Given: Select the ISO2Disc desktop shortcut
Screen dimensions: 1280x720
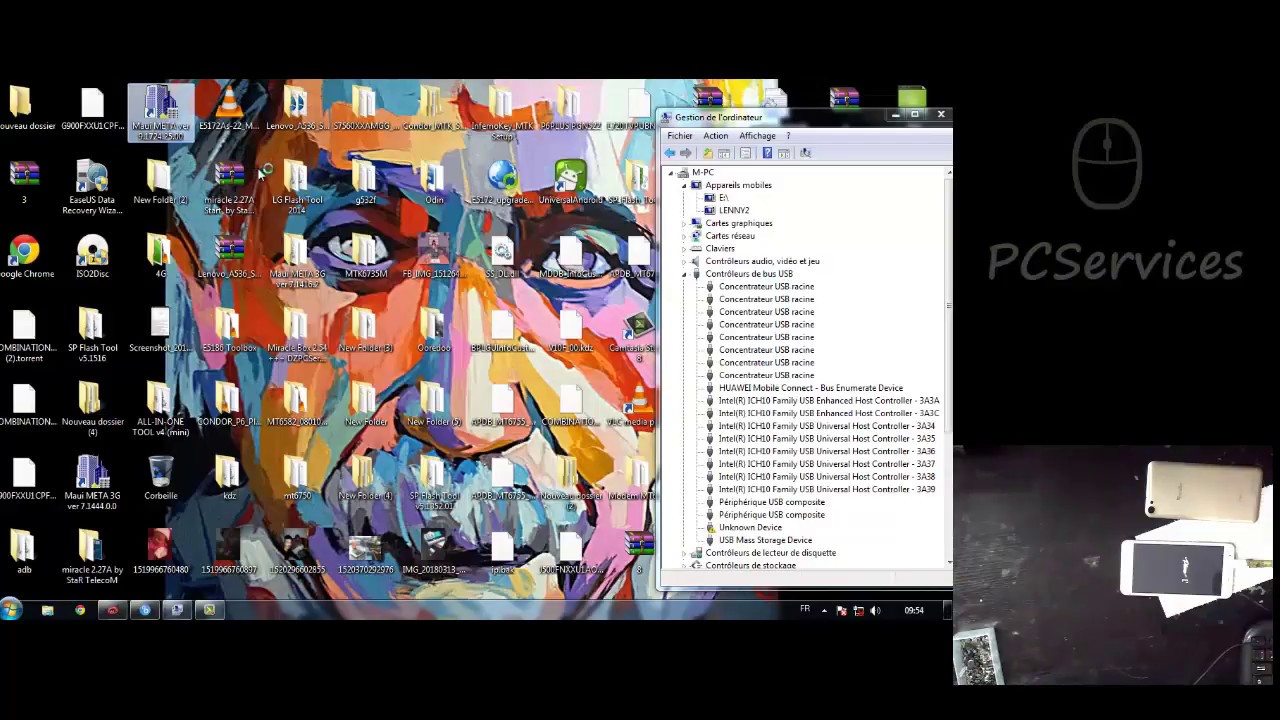Looking at the screenshot, I should pos(92,257).
